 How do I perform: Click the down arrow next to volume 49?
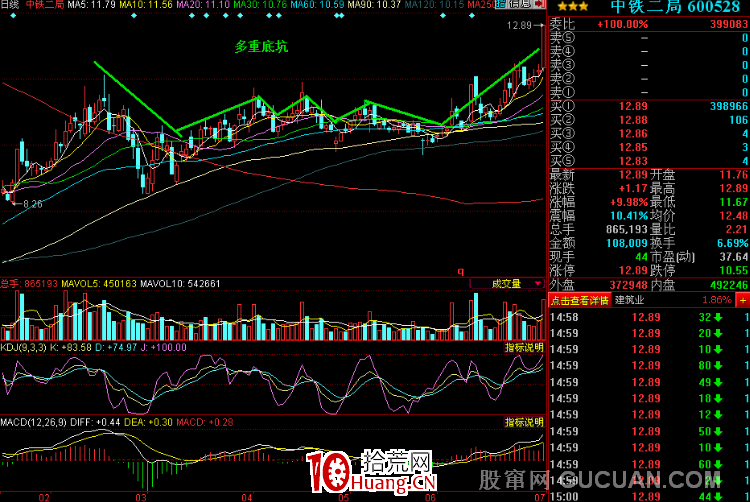point(718,382)
